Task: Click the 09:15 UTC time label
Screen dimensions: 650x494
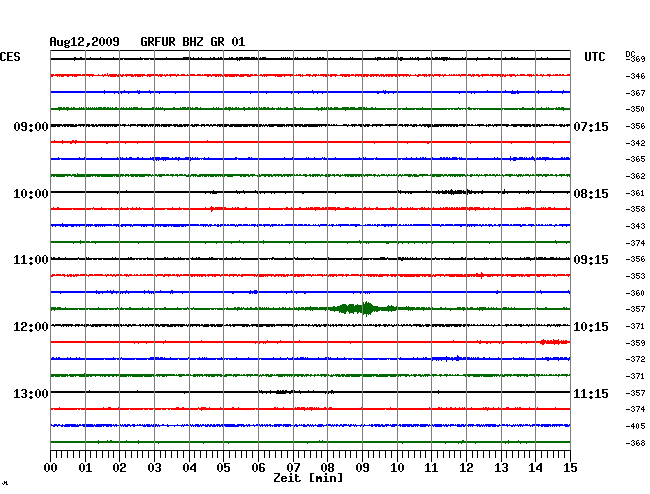Action: point(591,260)
